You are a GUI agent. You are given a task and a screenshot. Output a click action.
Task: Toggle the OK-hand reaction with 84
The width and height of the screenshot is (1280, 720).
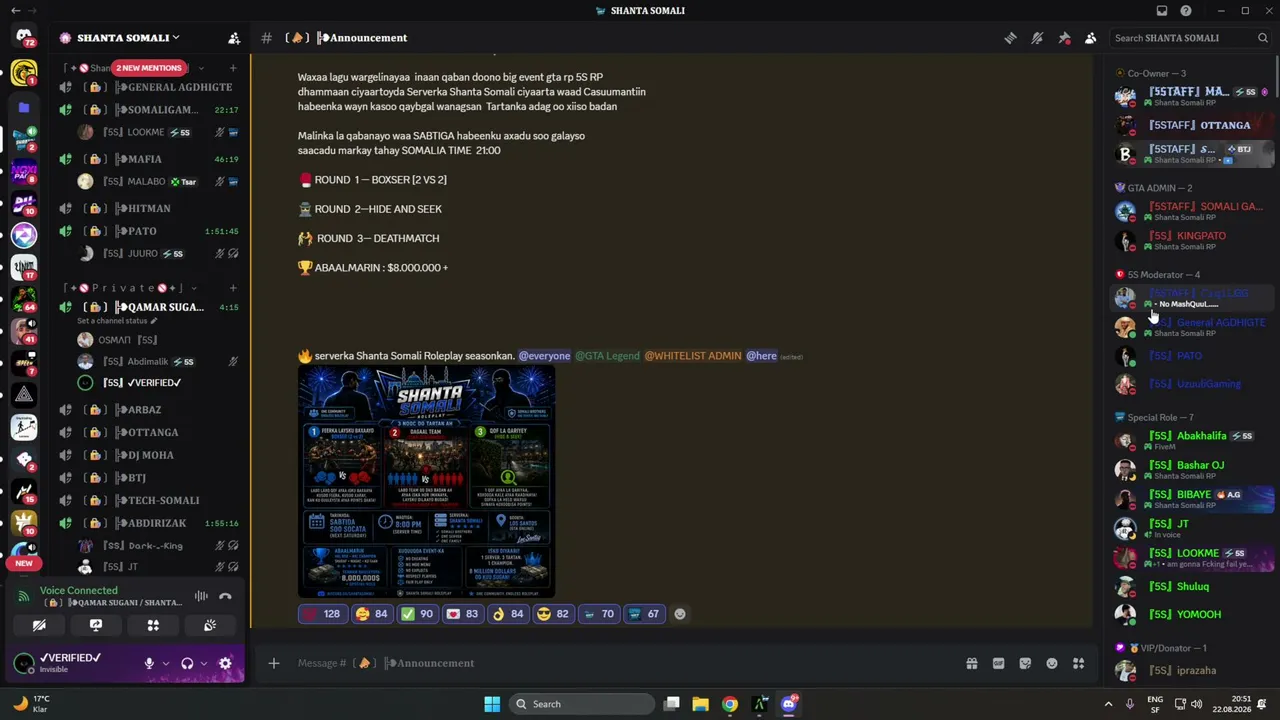(x=509, y=614)
